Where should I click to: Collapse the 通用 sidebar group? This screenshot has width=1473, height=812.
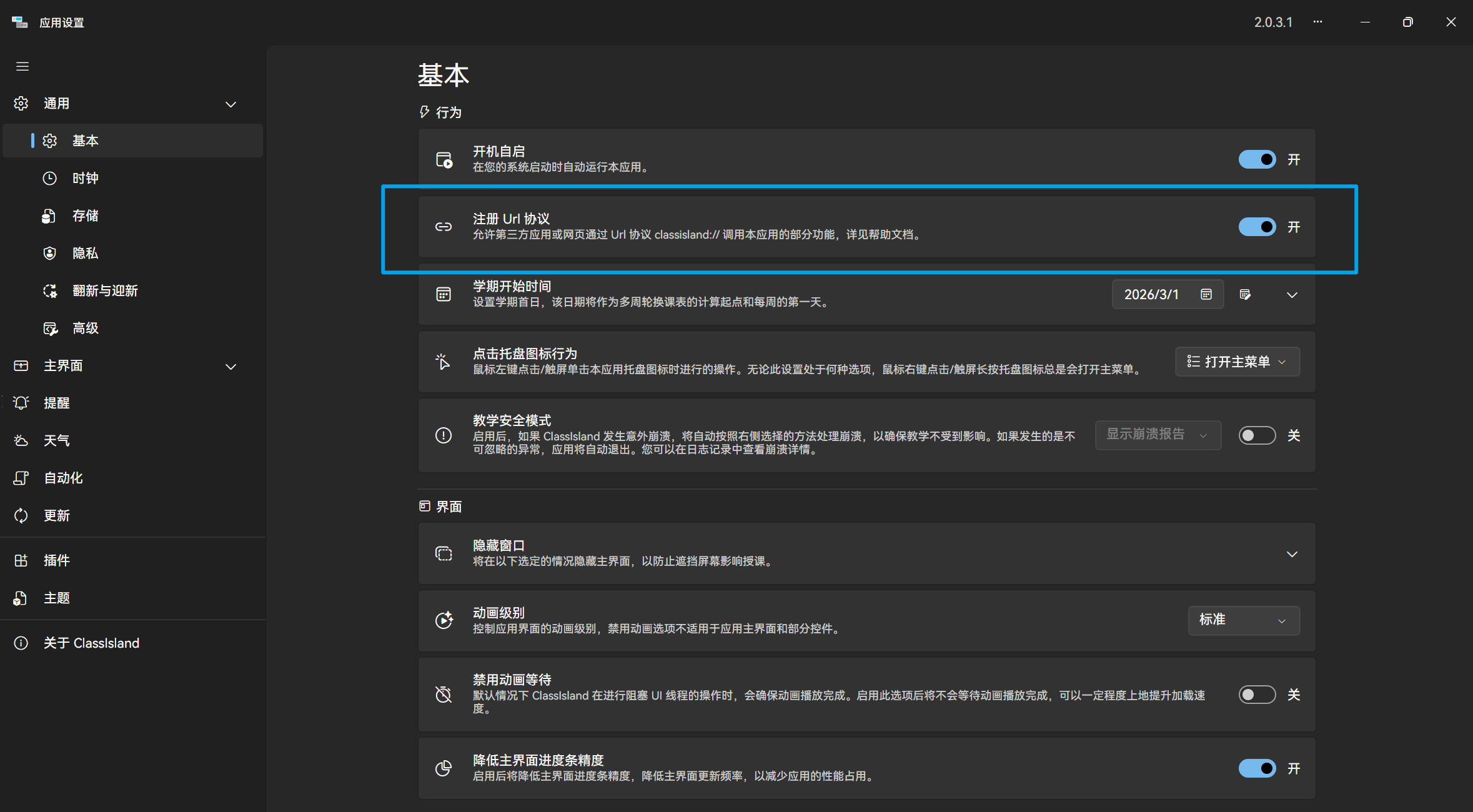point(231,104)
